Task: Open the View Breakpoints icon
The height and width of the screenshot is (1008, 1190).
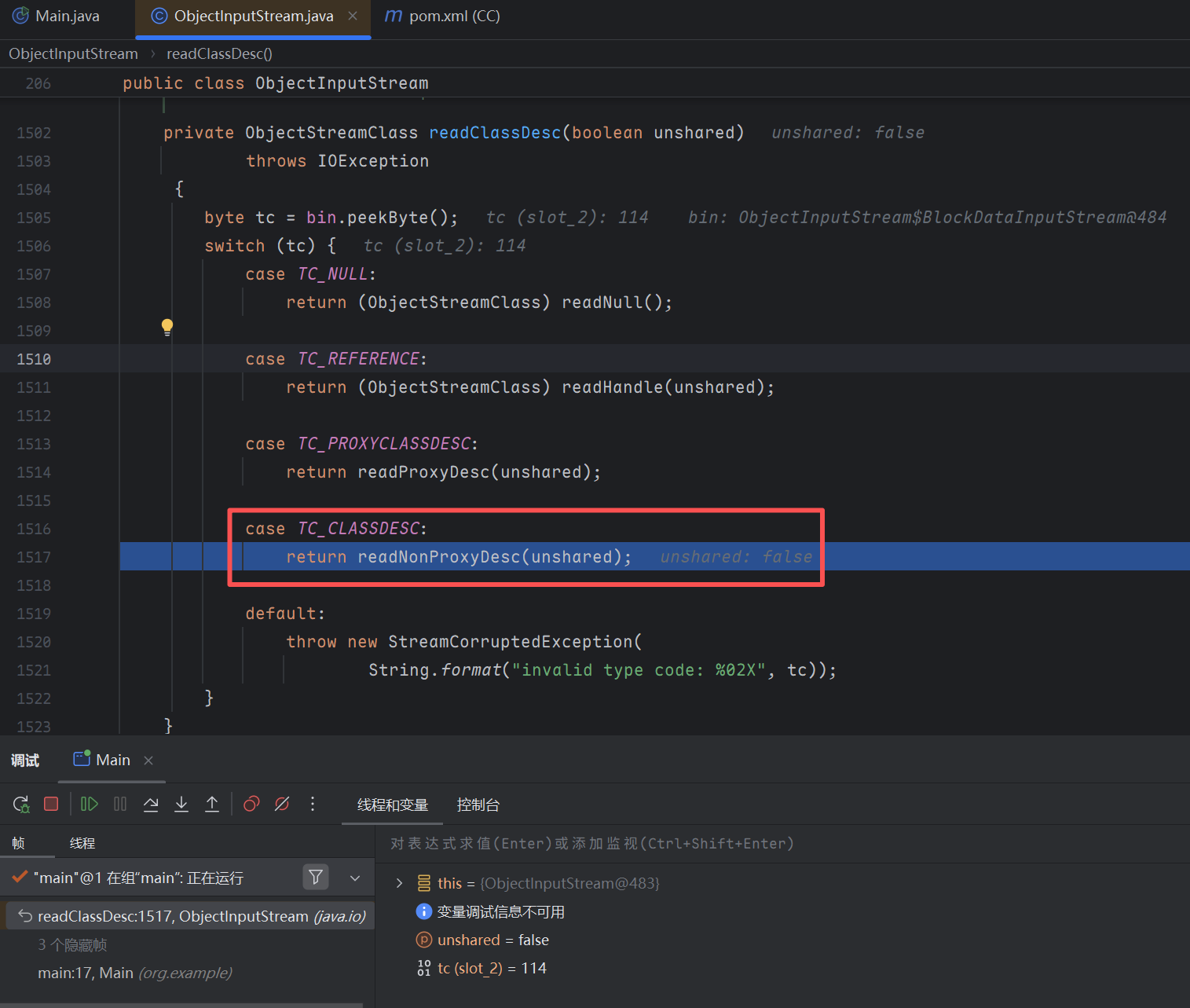Action: [251, 804]
